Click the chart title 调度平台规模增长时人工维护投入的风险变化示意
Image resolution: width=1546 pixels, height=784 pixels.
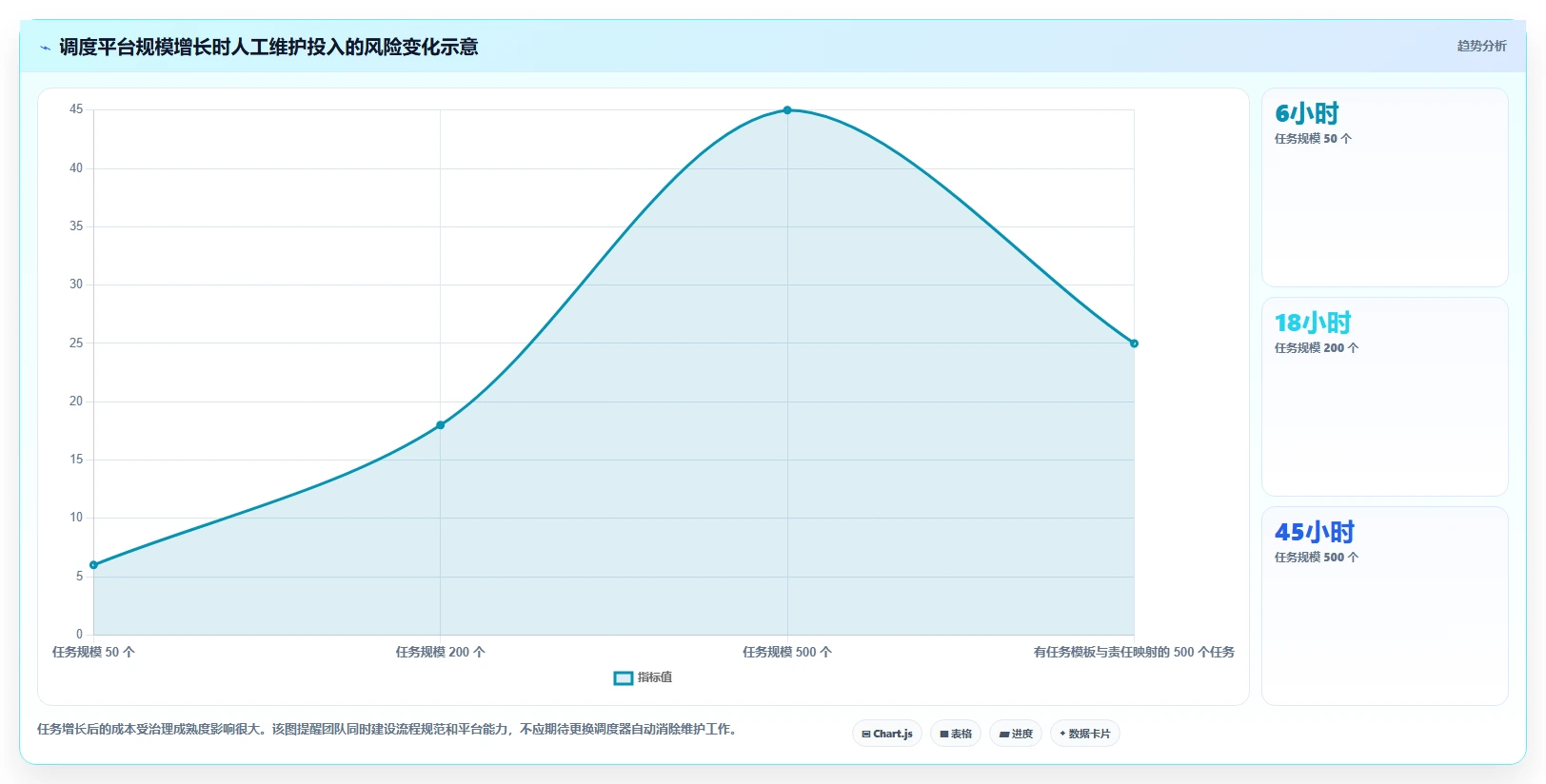point(268,47)
